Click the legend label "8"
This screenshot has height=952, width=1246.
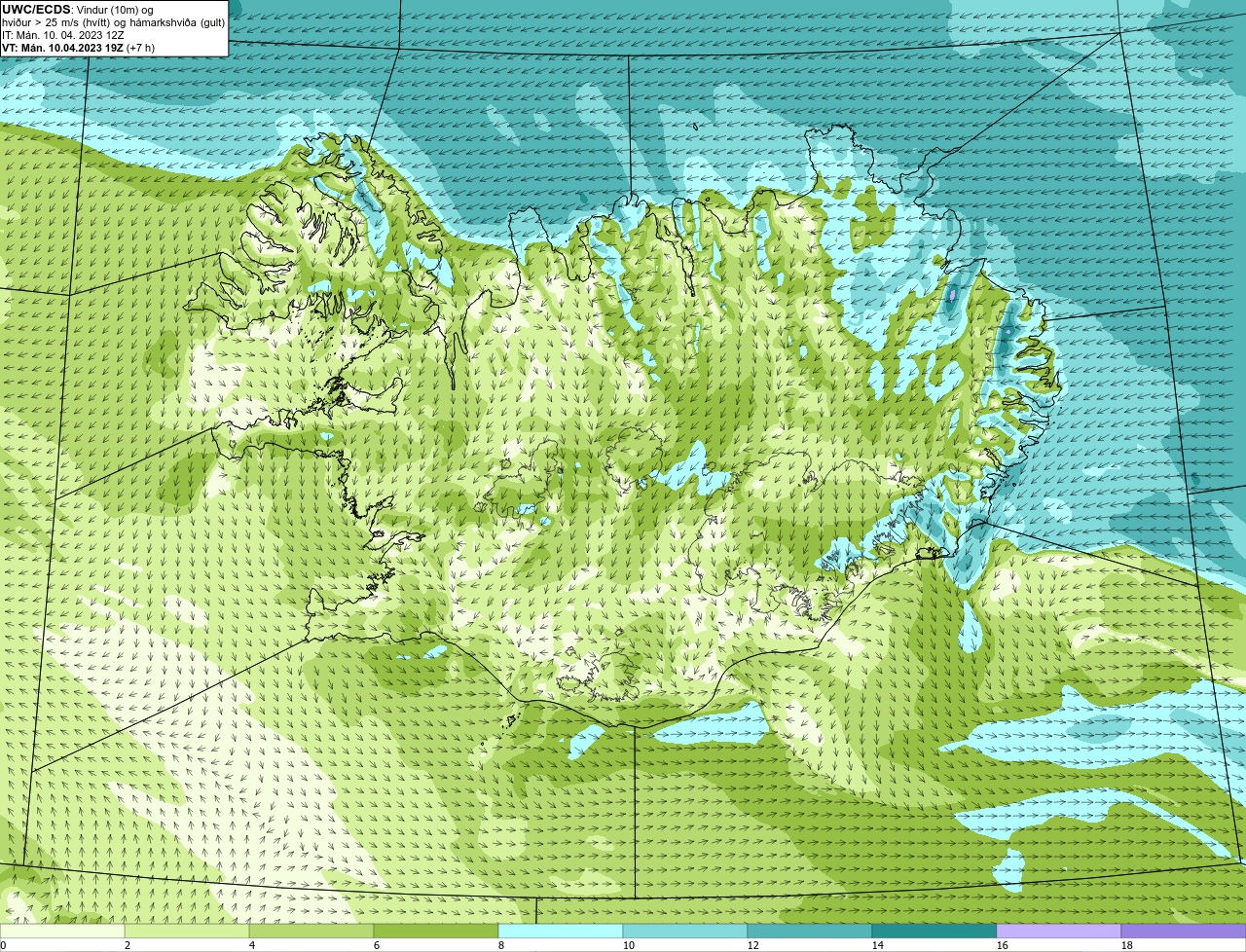click(501, 945)
